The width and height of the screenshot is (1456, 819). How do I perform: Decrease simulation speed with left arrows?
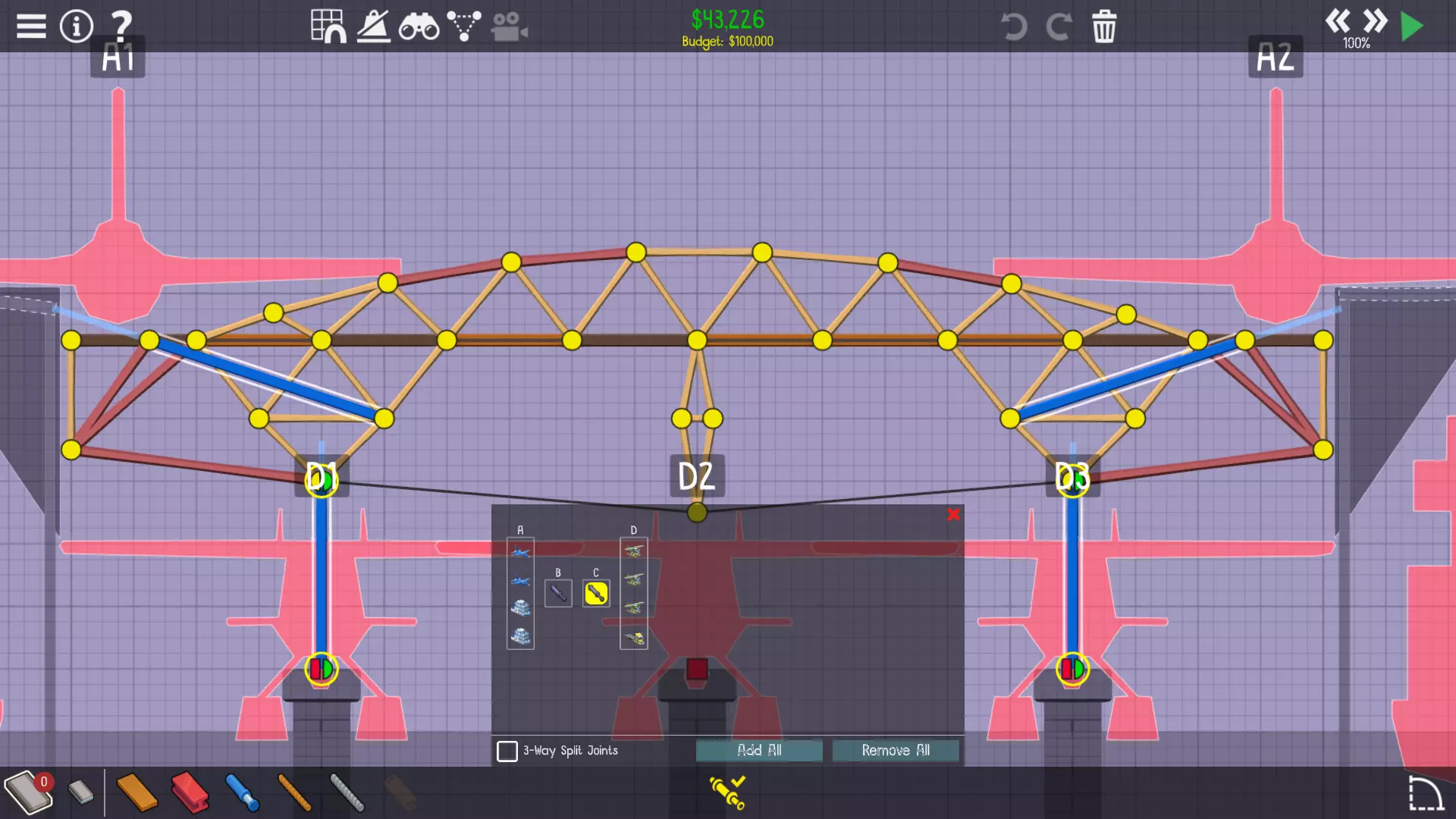pos(1338,20)
